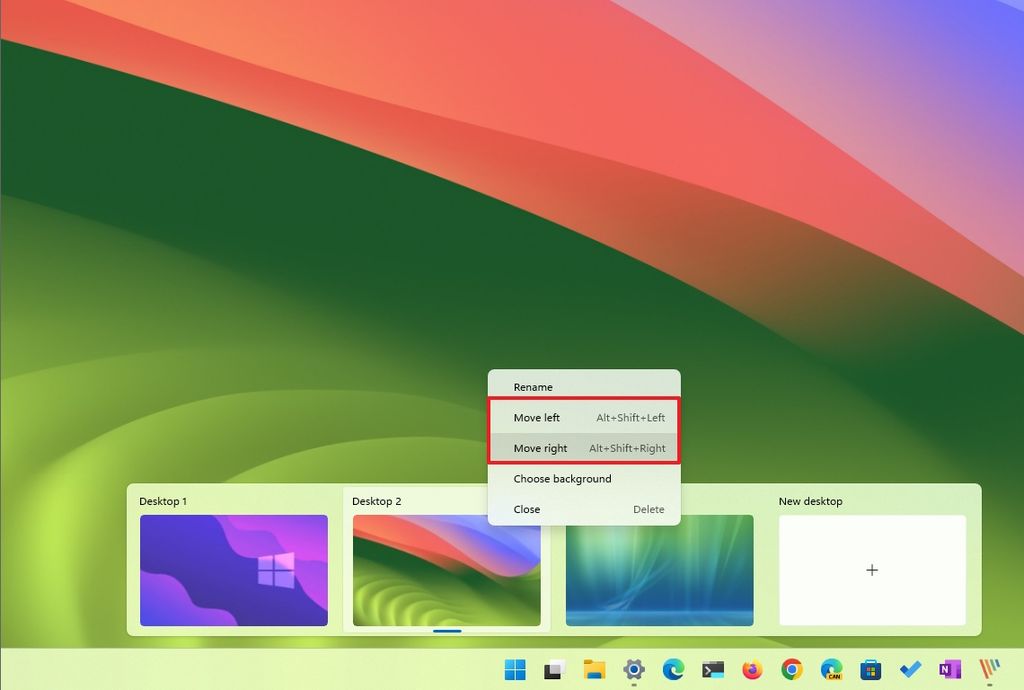Switch to Desktop 1
The height and width of the screenshot is (690, 1024).
point(233,570)
